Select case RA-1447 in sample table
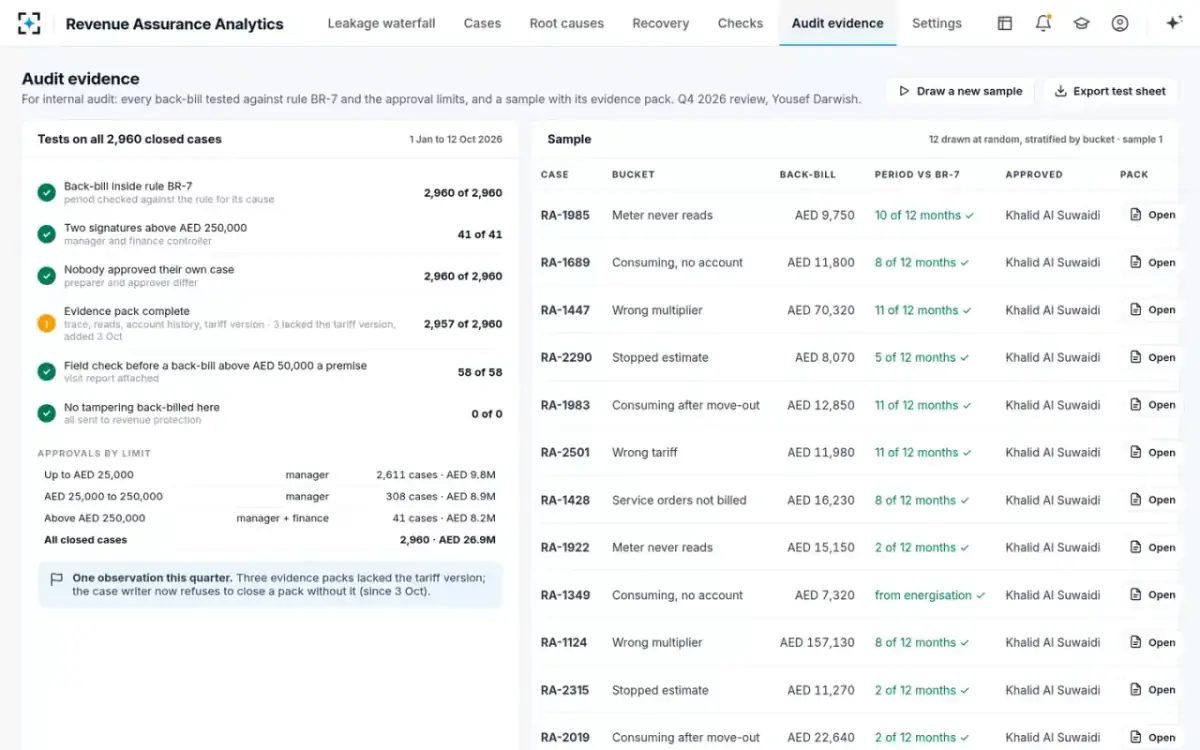1200x750 pixels. 565,310
